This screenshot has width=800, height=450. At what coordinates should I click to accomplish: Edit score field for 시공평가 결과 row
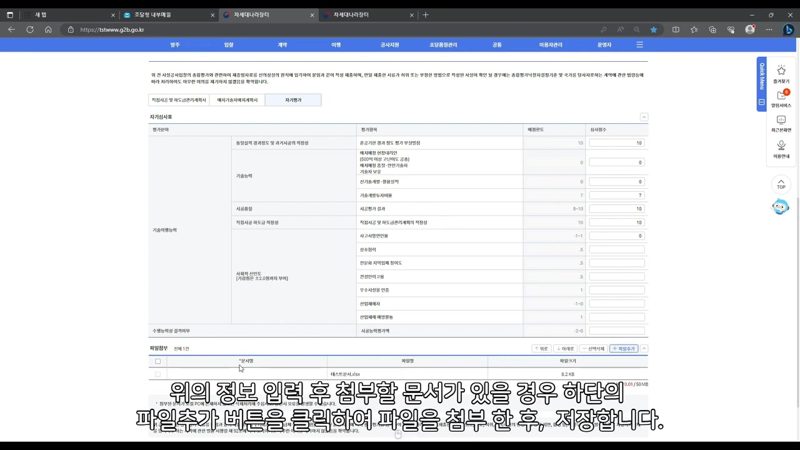(x=616, y=209)
